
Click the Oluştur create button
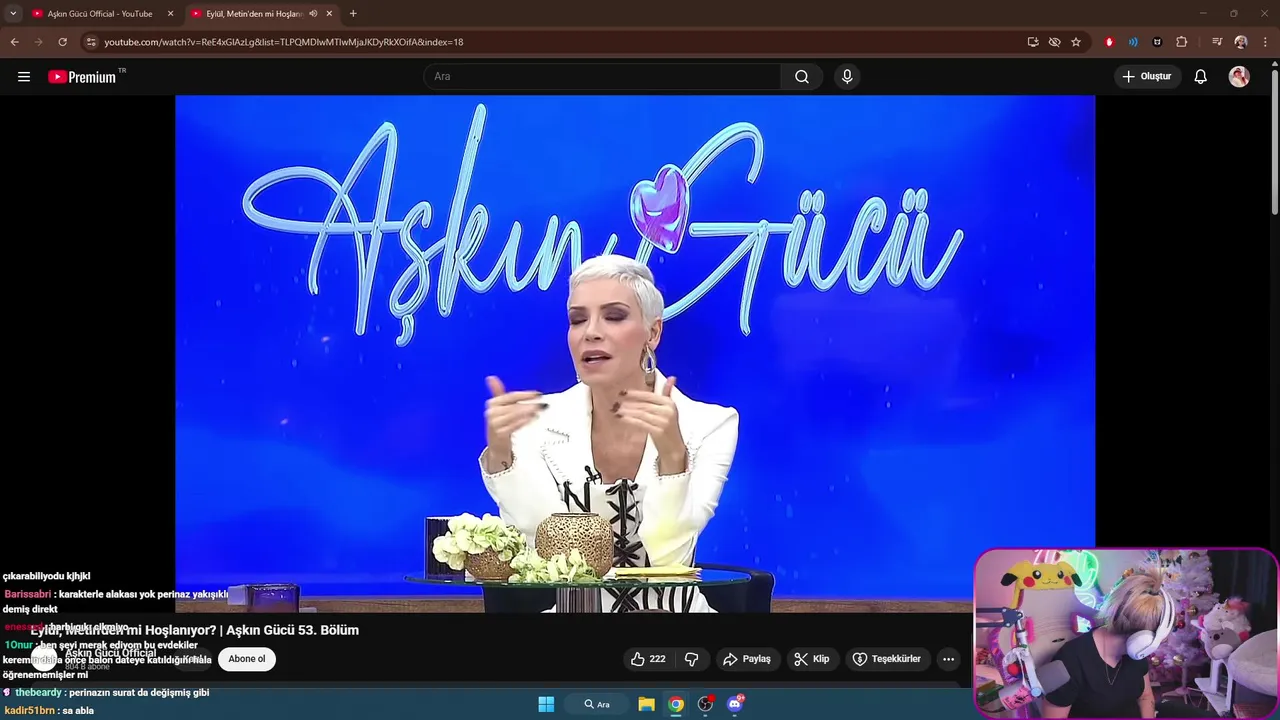tap(1147, 77)
